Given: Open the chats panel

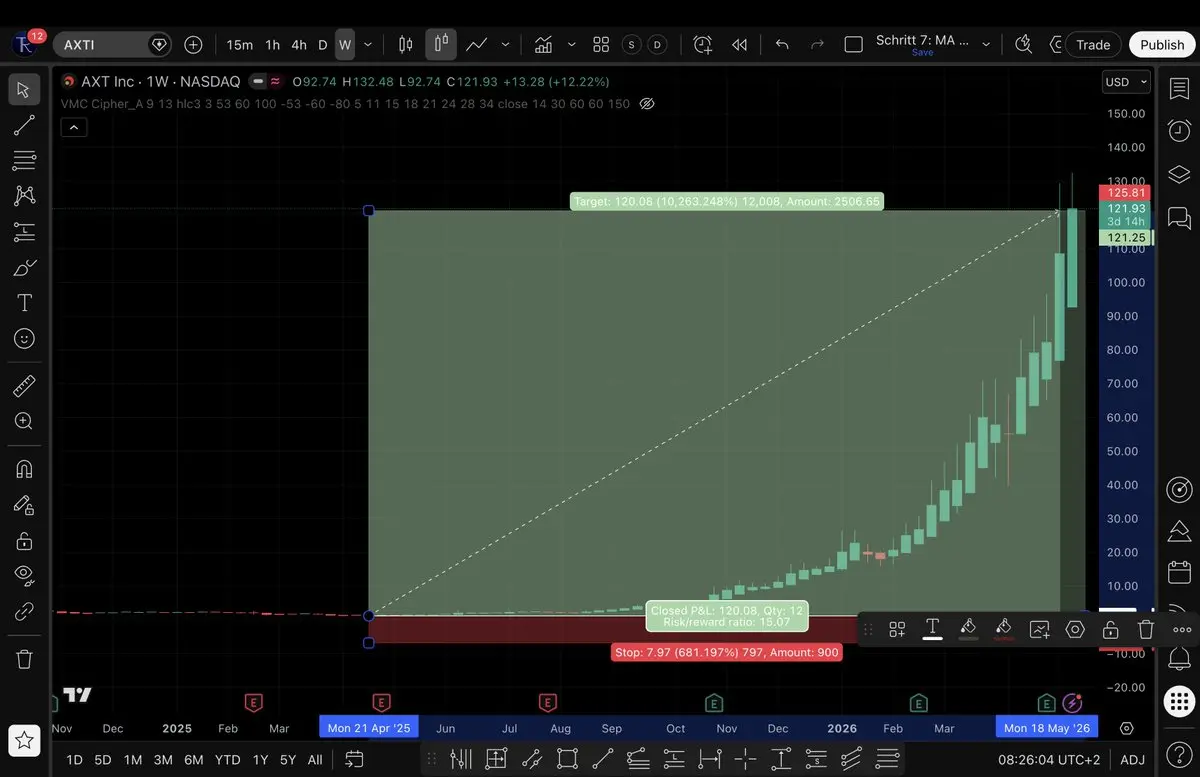Looking at the screenshot, I should [1179, 217].
